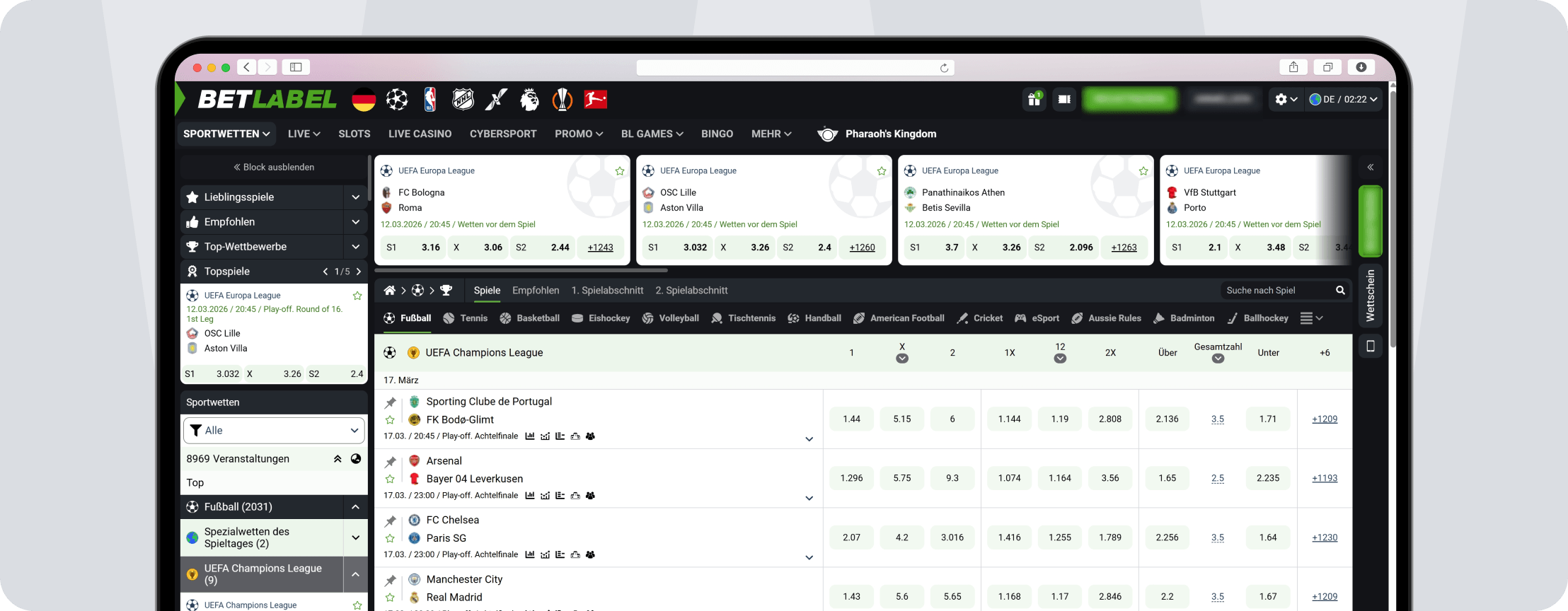
Task: Pin the FC Chelsea vs Paris SG match
Action: tap(390, 521)
